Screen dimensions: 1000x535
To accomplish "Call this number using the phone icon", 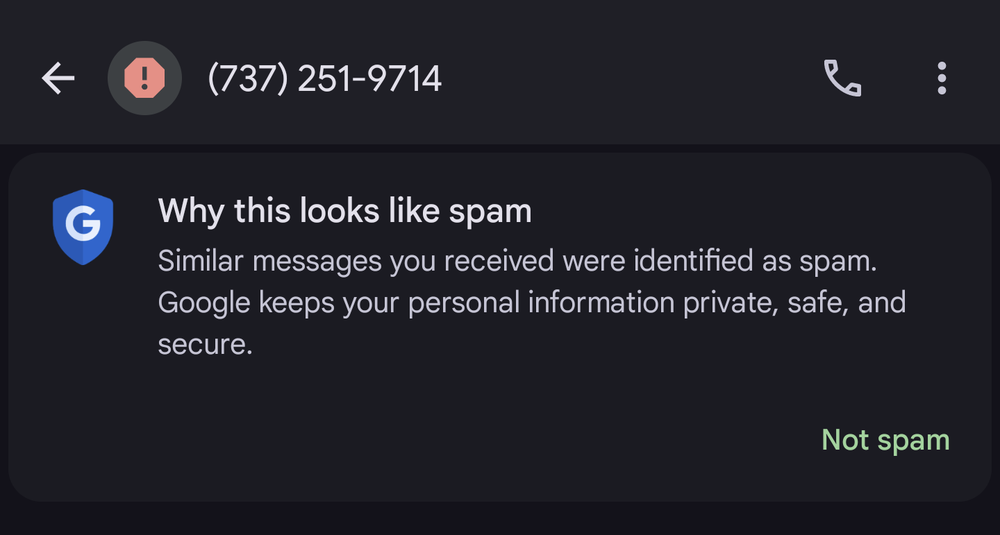I will (x=842, y=78).
